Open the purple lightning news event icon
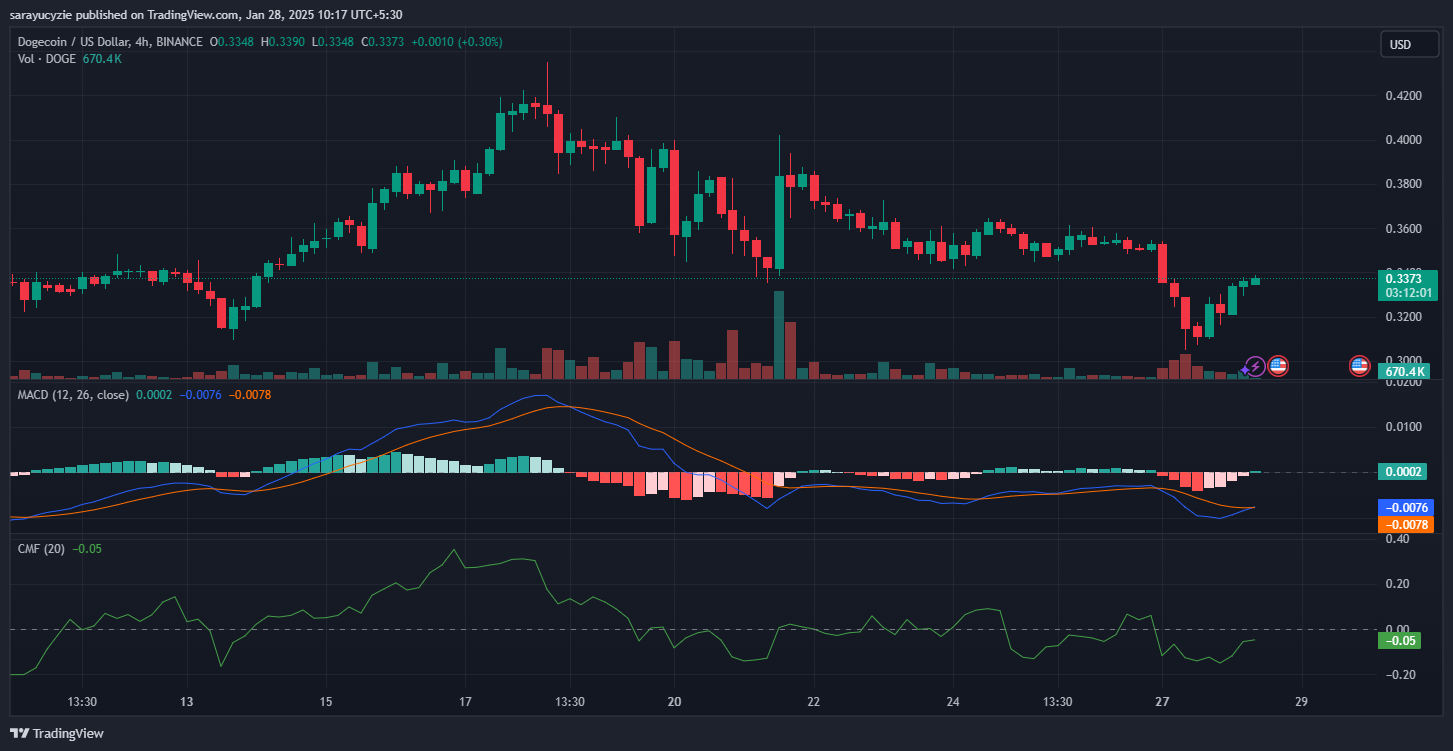The width and height of the screenshot is (1453, 751). pos(1254,366)
